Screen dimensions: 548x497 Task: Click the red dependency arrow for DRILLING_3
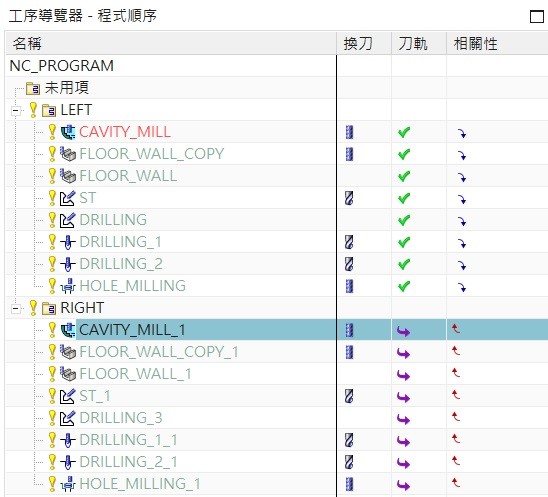click(x=456, y=417)
